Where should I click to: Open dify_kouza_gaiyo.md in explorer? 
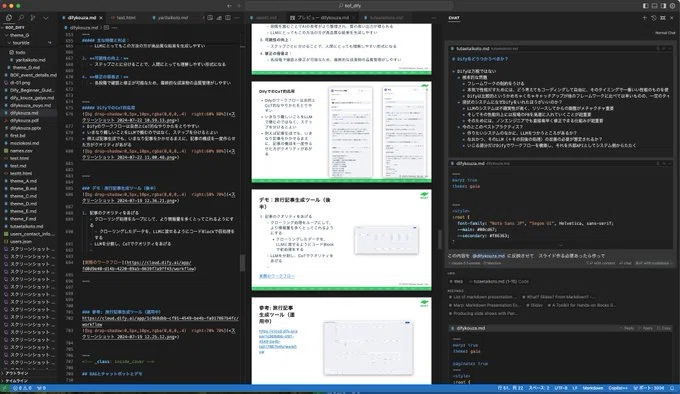tap(32, 98)
